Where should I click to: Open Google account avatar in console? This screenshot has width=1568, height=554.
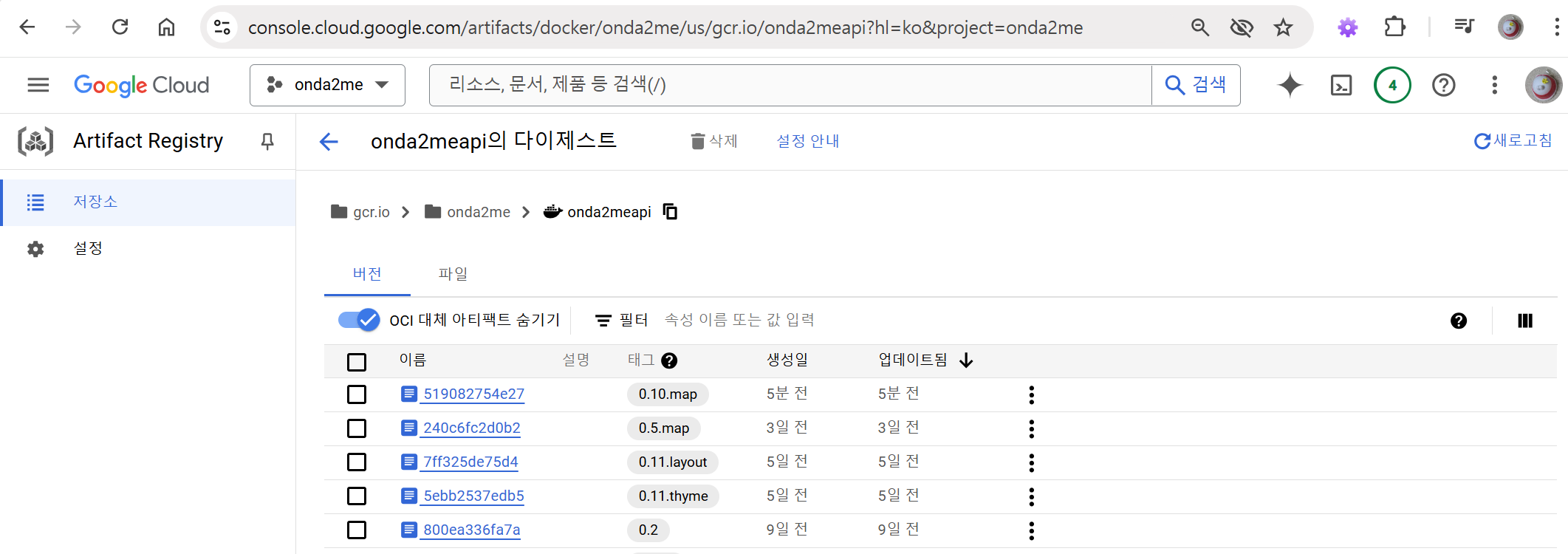tap(1544, 85)
